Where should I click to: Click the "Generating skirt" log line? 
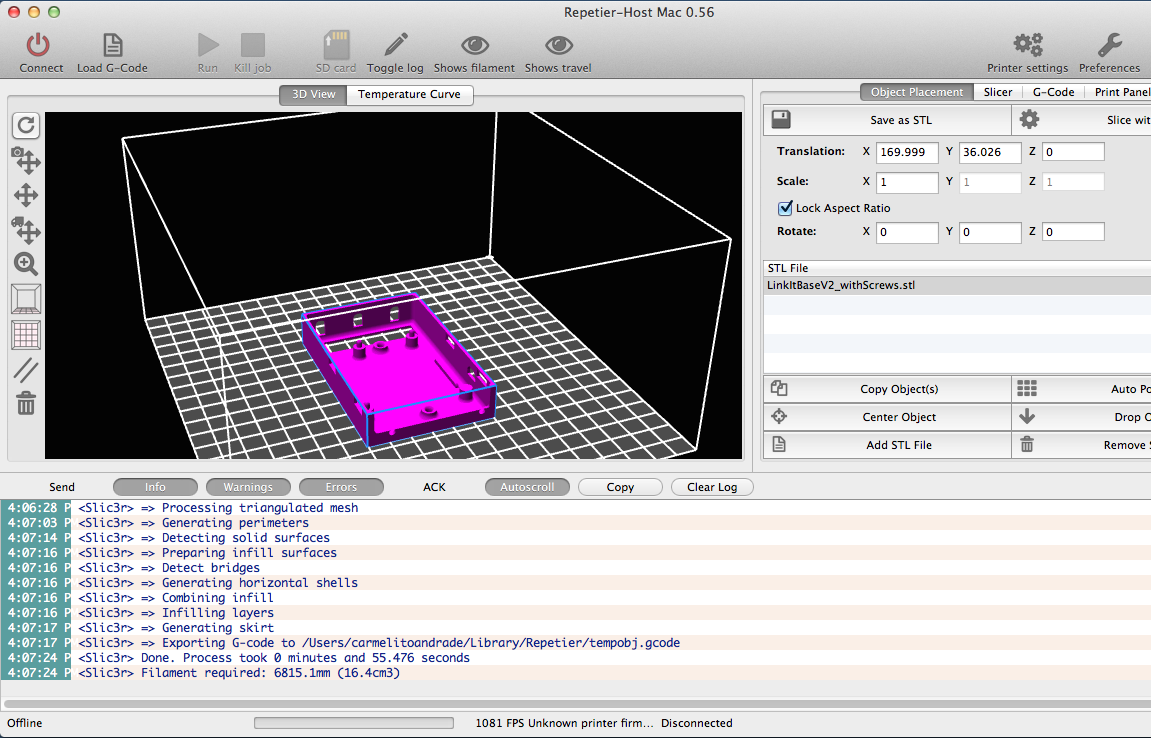coord(576,628)
